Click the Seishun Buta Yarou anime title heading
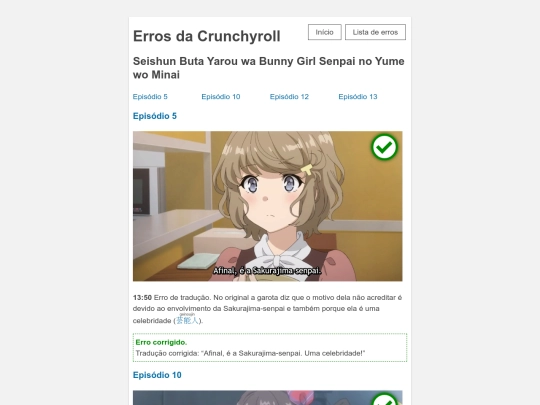This screenshot has width=540, height=405. pos(269,68)
